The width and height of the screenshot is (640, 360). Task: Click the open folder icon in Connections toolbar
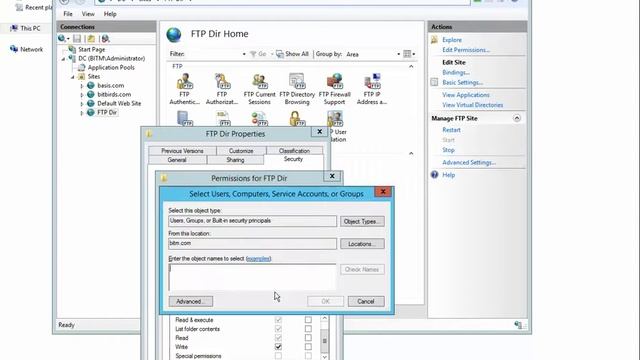point(91,39)
